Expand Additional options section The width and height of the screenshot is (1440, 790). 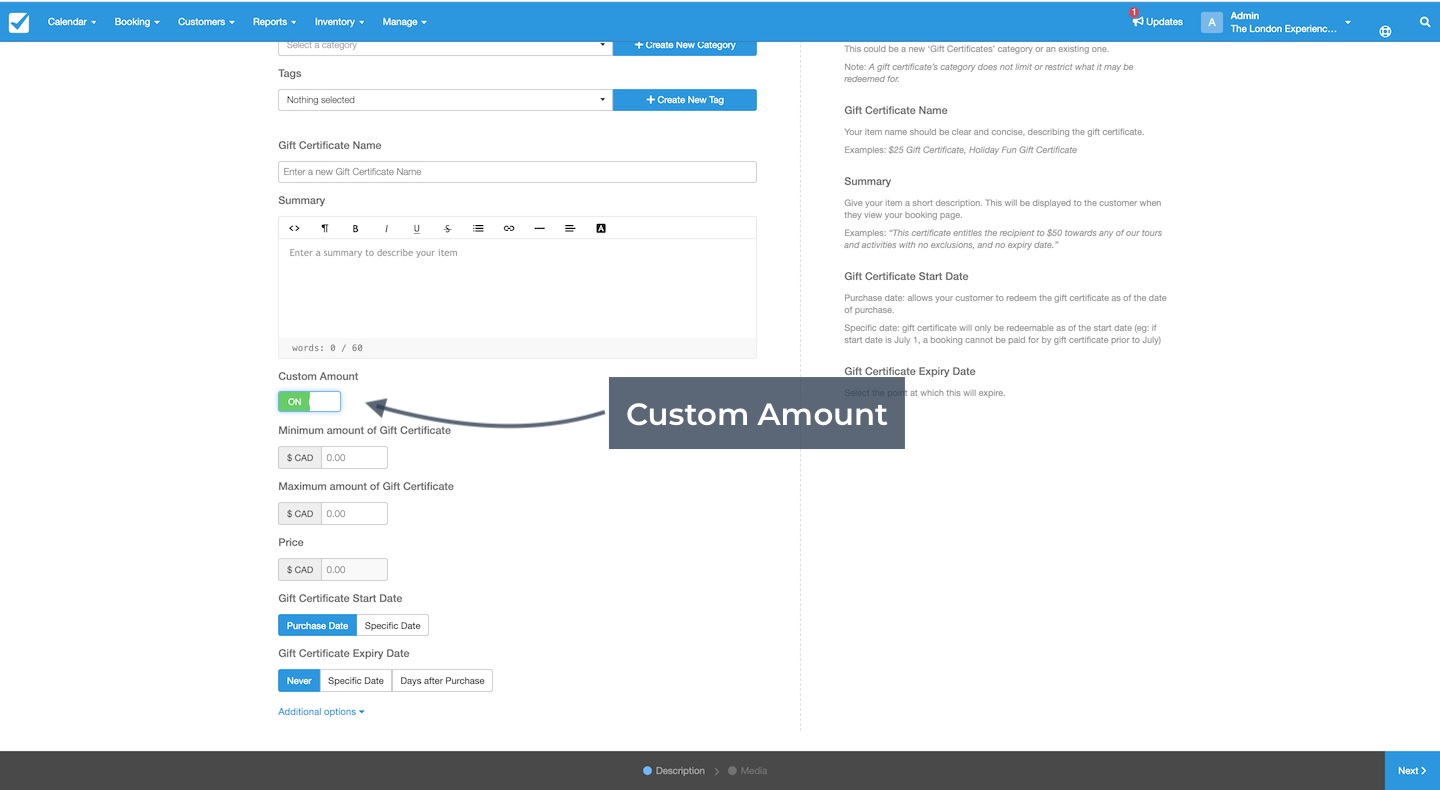coord(321,712)
